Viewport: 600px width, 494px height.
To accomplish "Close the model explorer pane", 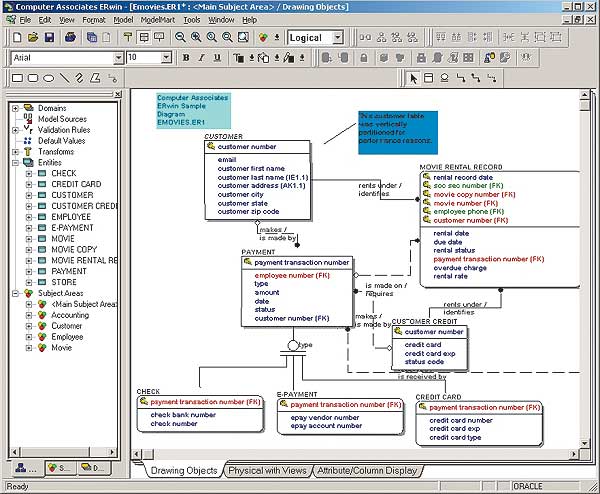I will [118, 94].
